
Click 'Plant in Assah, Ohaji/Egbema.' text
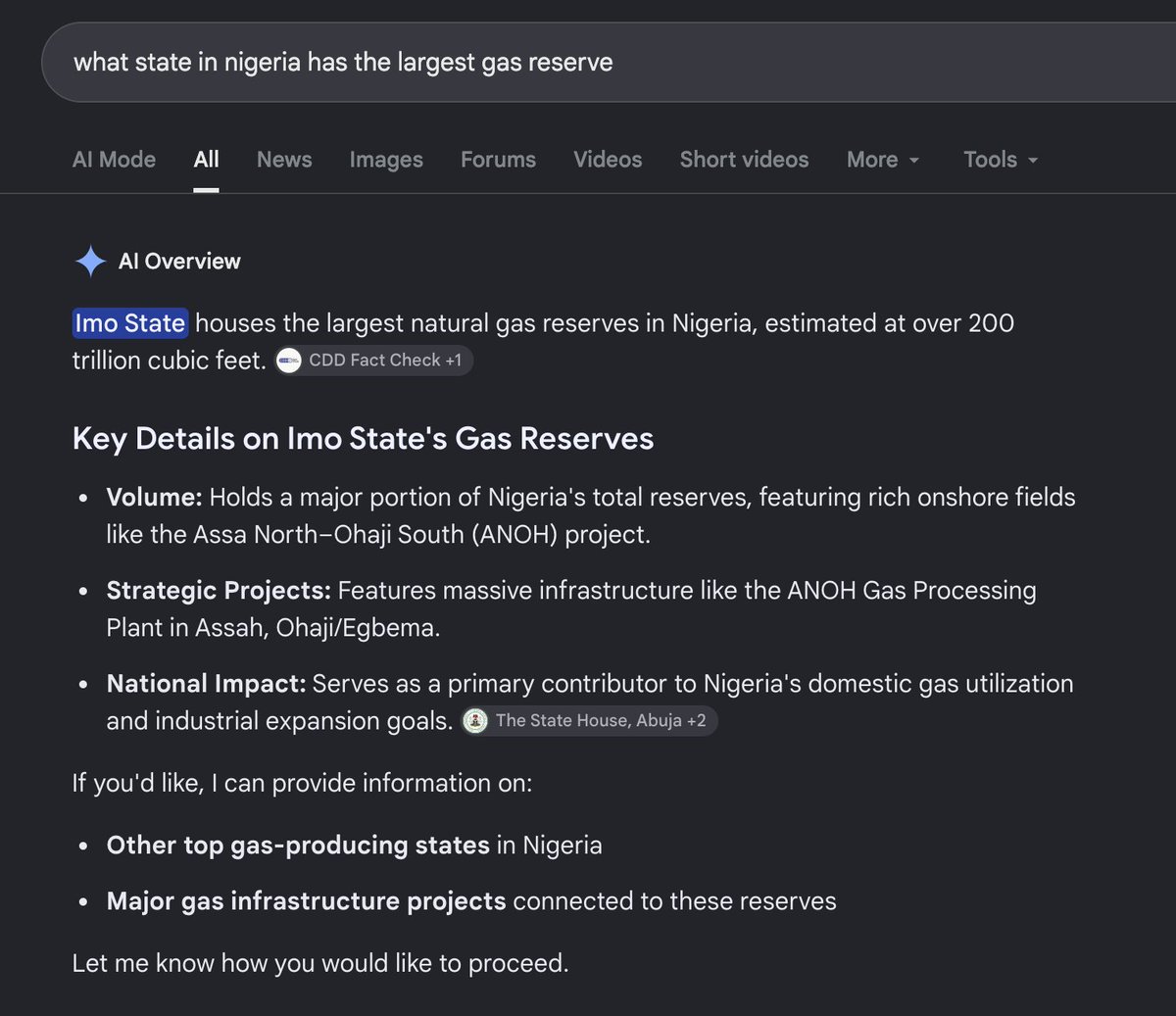[273, 628]
